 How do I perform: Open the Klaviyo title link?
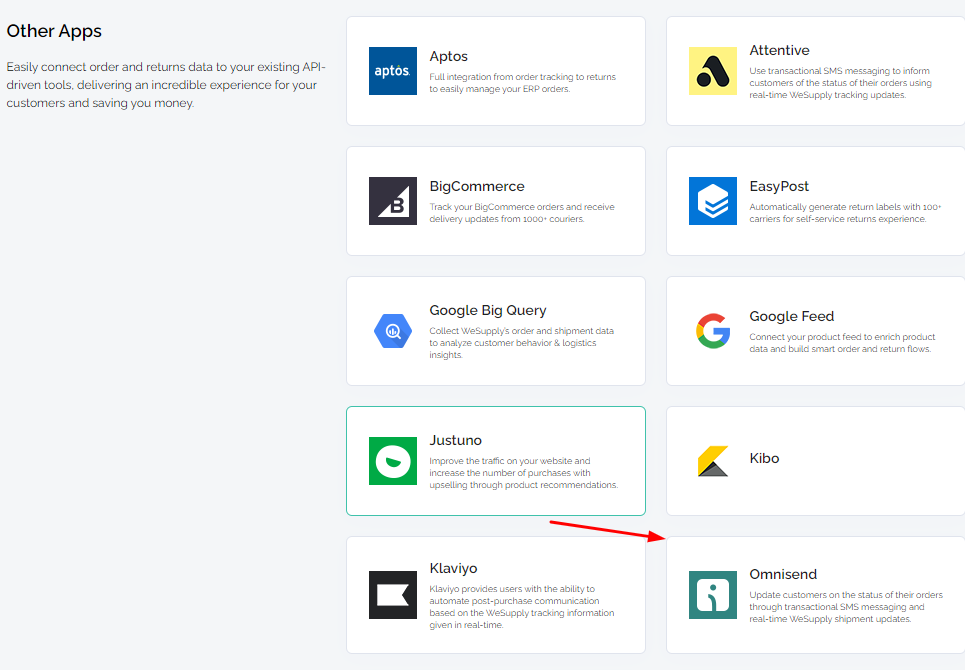point(454,568)
